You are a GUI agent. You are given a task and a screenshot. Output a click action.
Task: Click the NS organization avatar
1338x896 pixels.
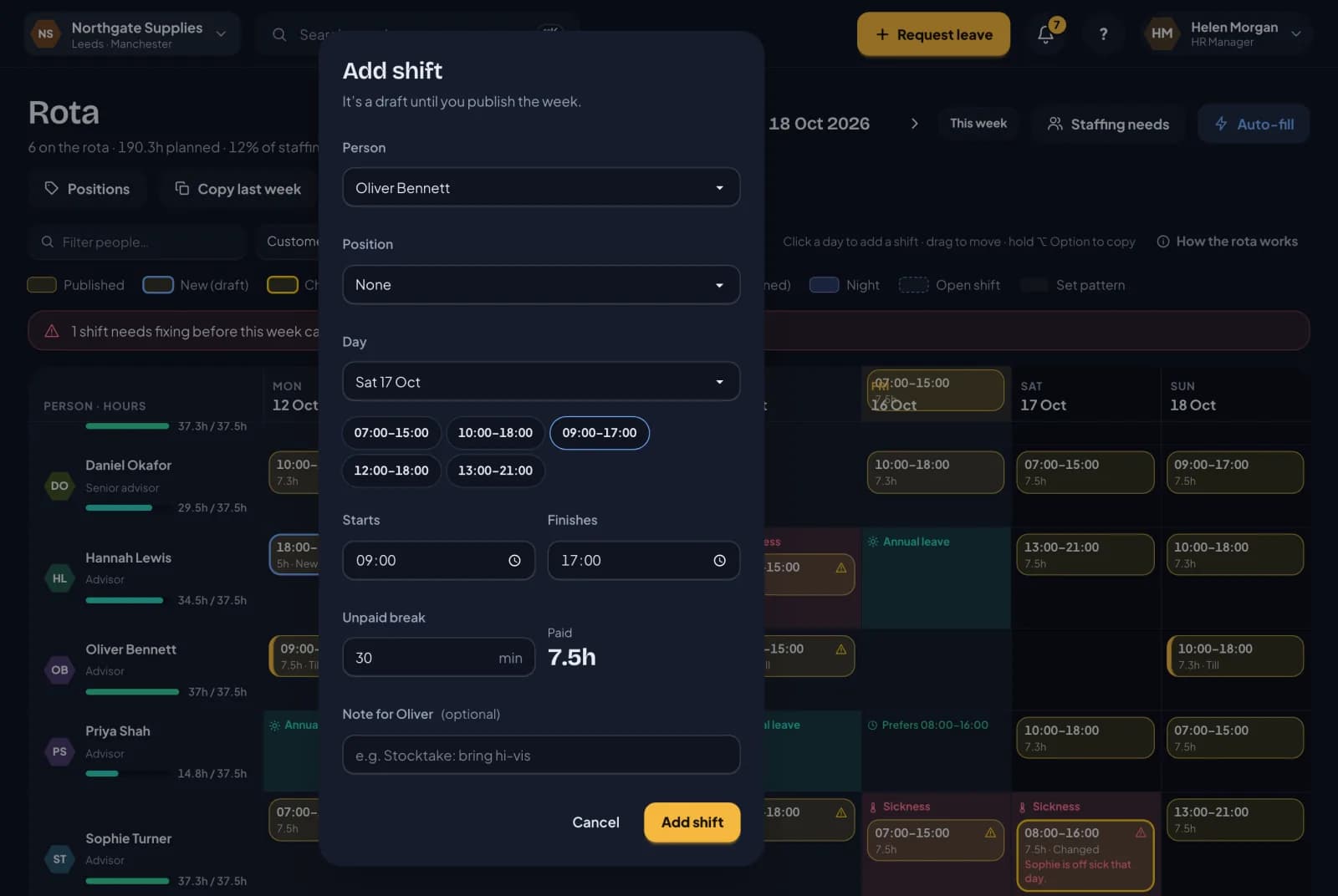(x=45, y=34)
